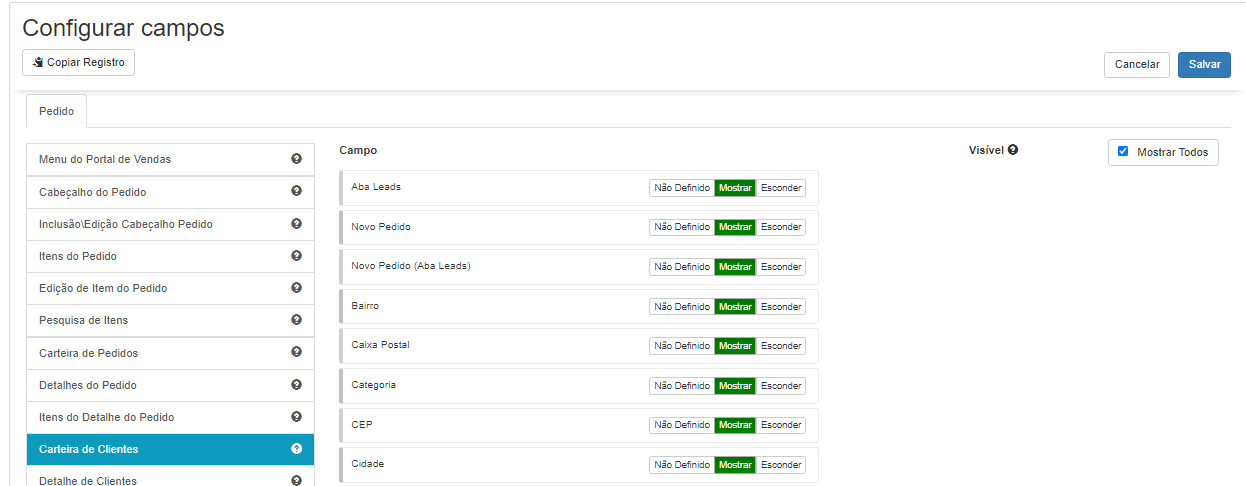This screenshot has height=486, width=1246.
Task: Open Edição de Item do Pedido section
Action: 103,288
